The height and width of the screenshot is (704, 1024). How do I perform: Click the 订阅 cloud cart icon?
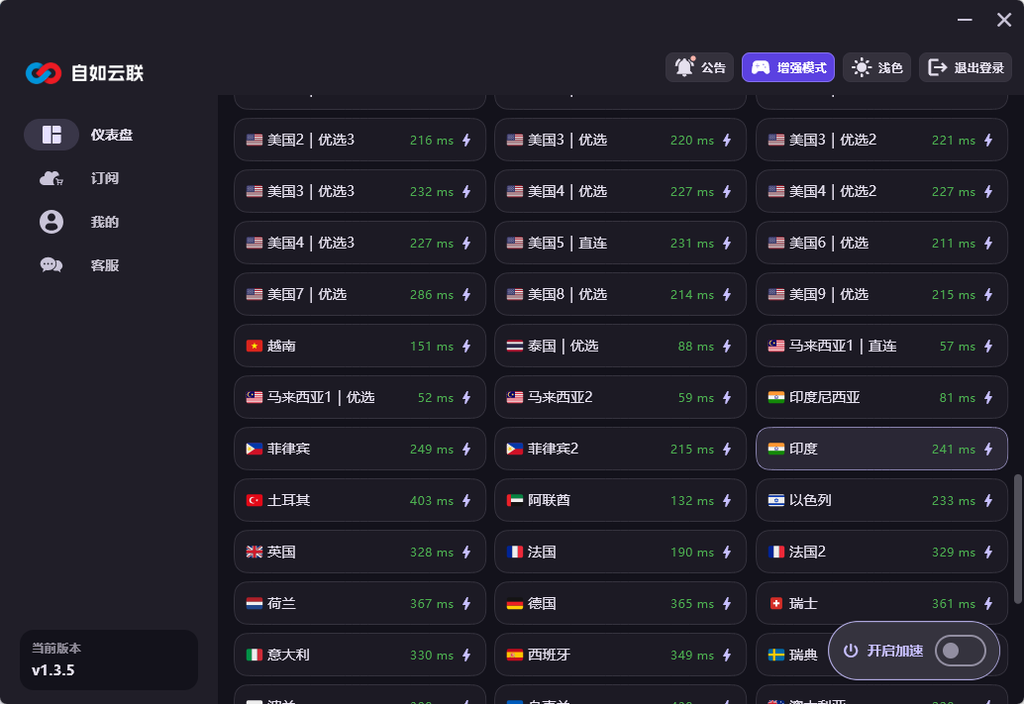[52, 178]
